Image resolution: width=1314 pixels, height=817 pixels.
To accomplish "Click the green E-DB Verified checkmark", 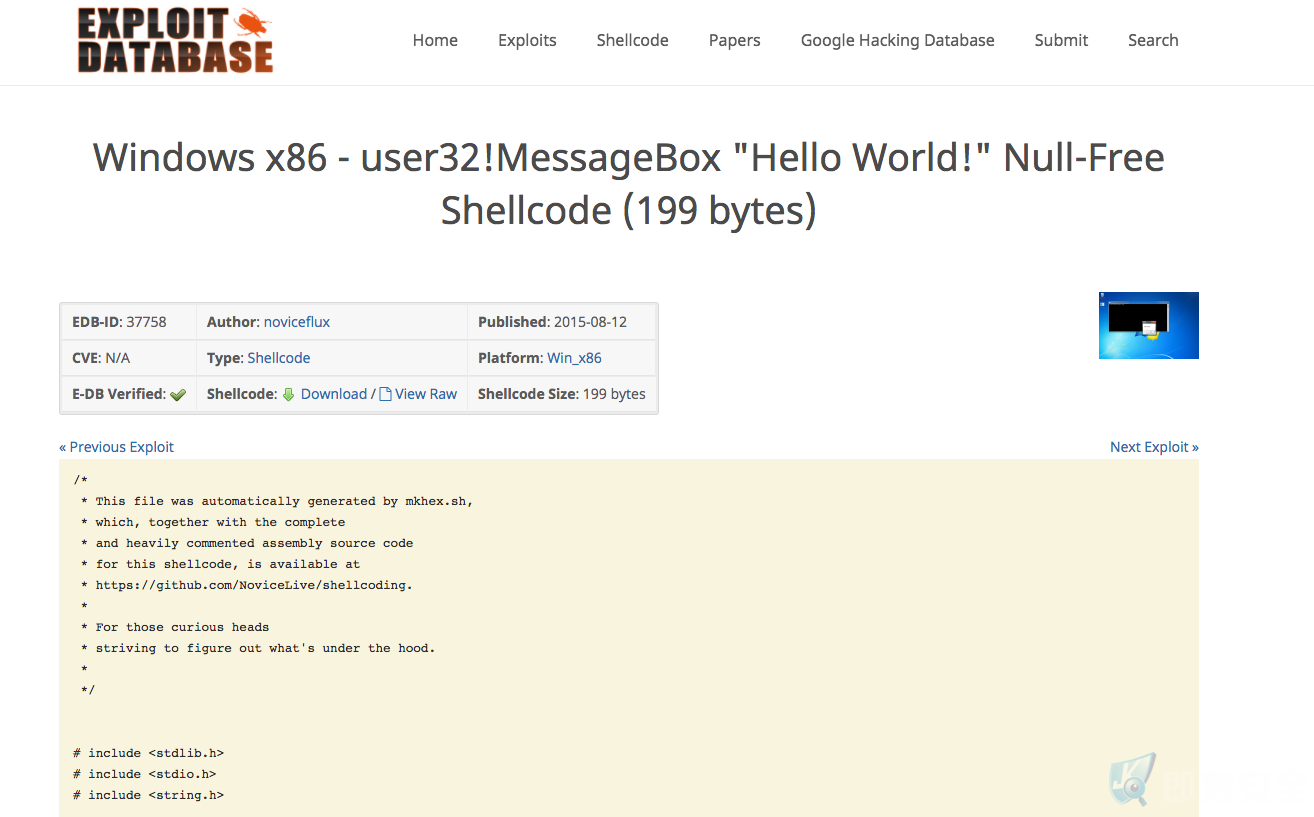I will coord(178,395).
